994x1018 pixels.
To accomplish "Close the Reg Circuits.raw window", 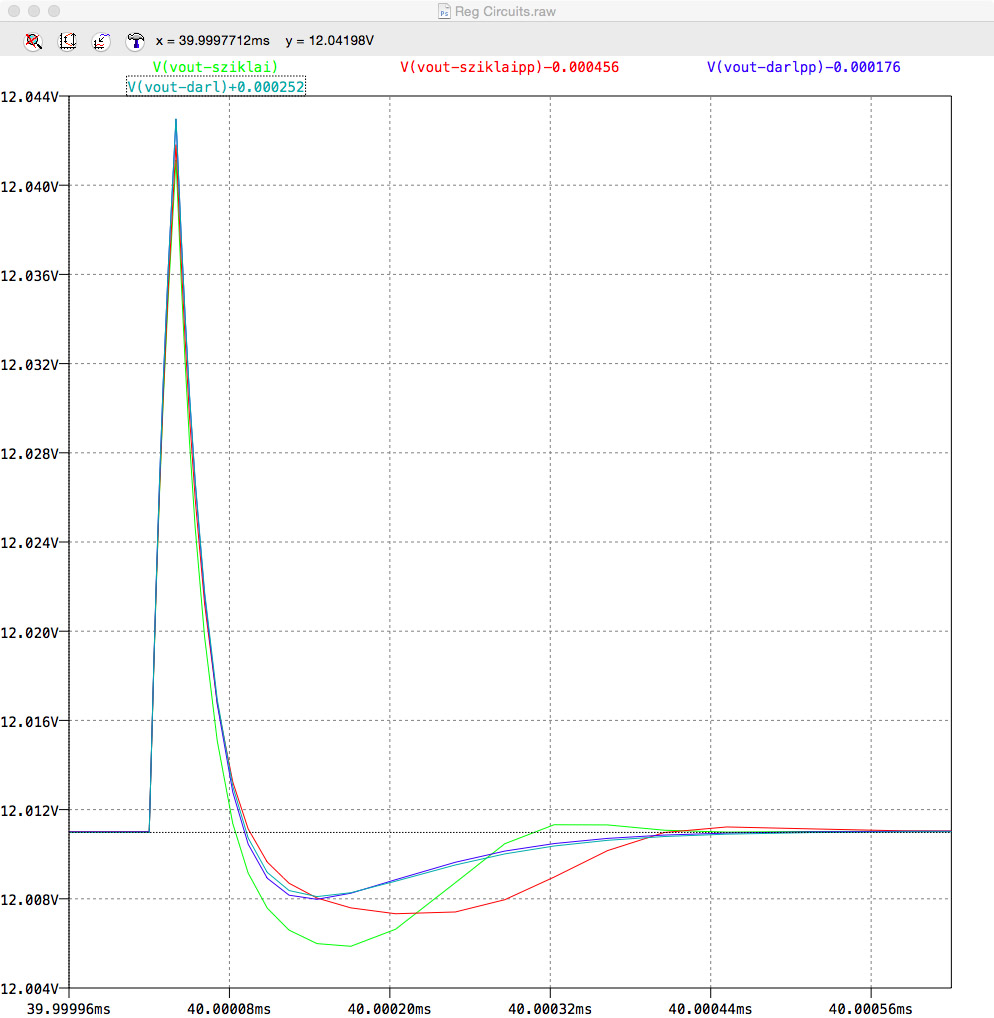I will pos(14,11).
